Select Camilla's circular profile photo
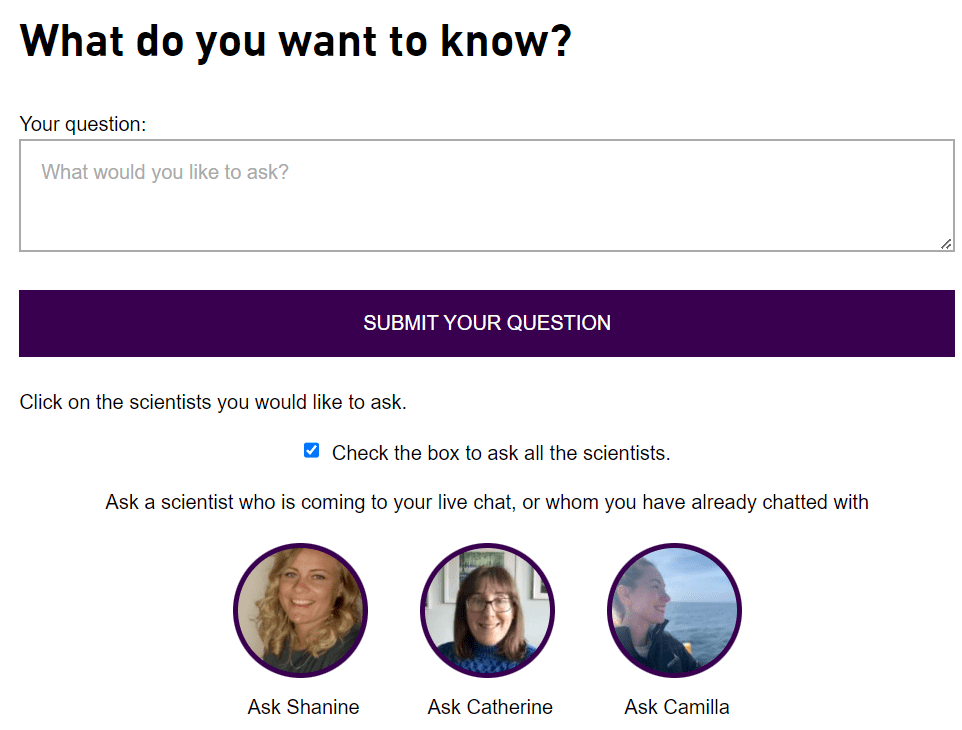The width and height of the screenshot is (962, 730). coord(675,610)
